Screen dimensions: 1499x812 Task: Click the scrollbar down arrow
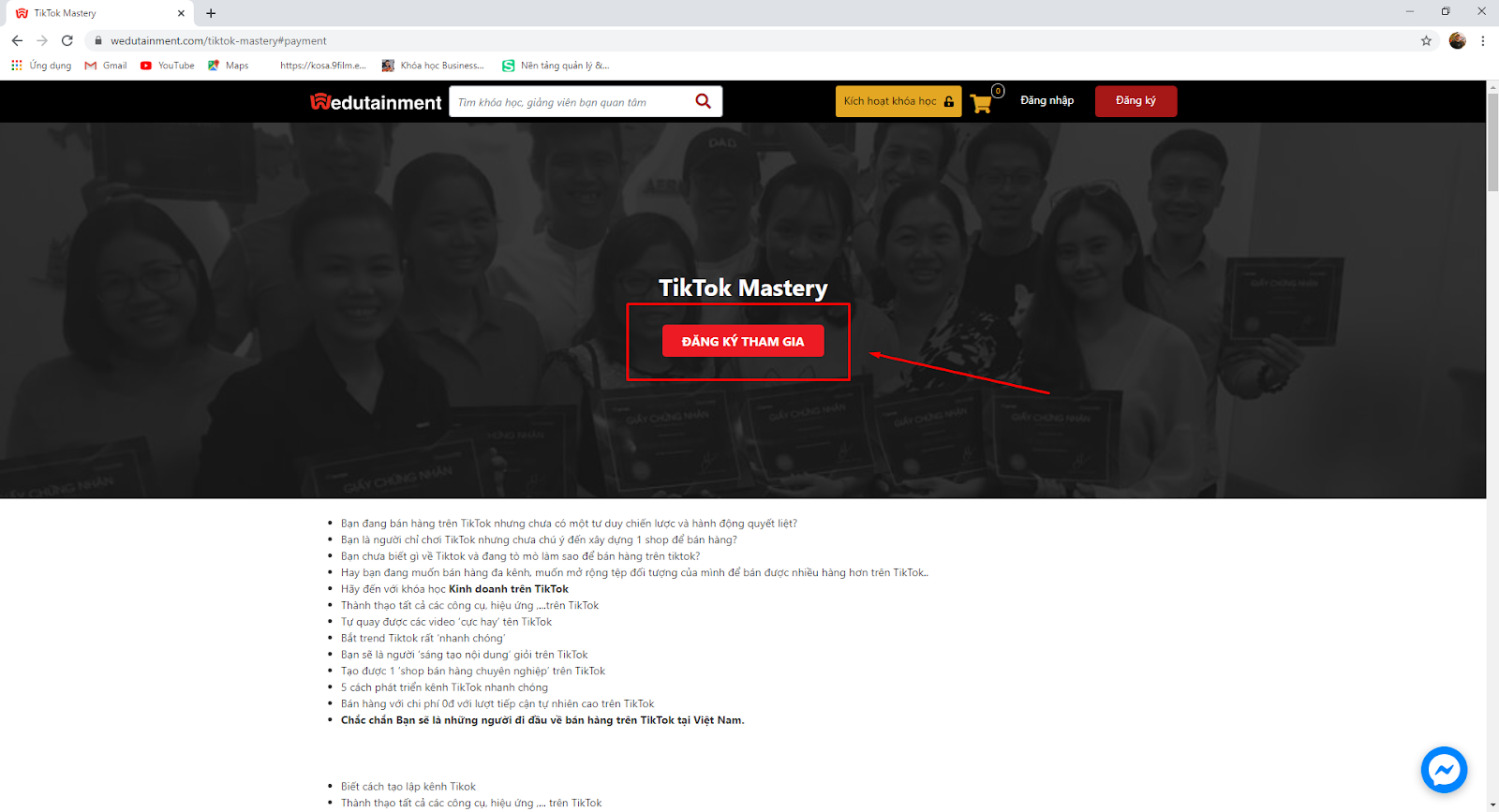[x=1492, y=805]
